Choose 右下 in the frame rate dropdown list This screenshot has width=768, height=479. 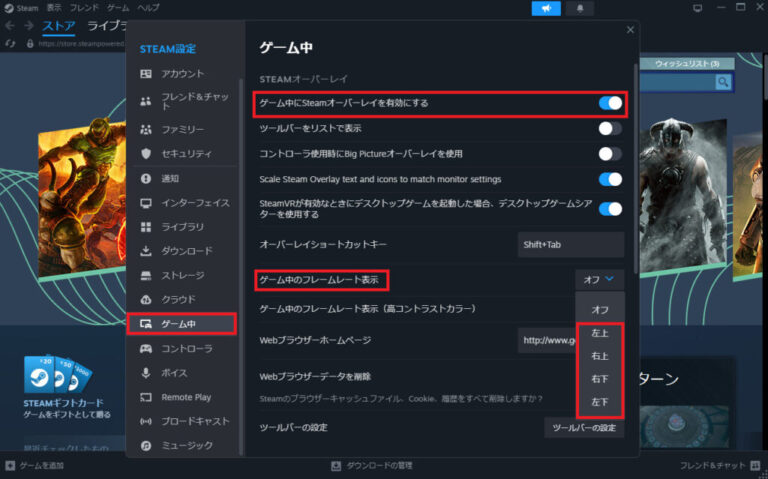click(600, 379)
